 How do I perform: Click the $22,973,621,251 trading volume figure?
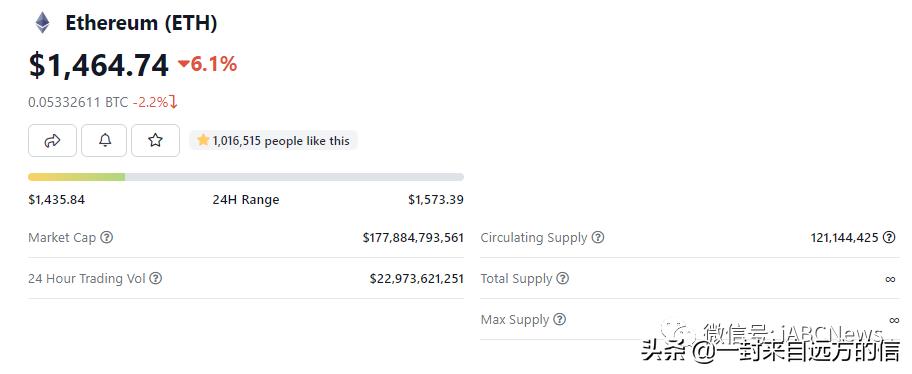(416, 279)
